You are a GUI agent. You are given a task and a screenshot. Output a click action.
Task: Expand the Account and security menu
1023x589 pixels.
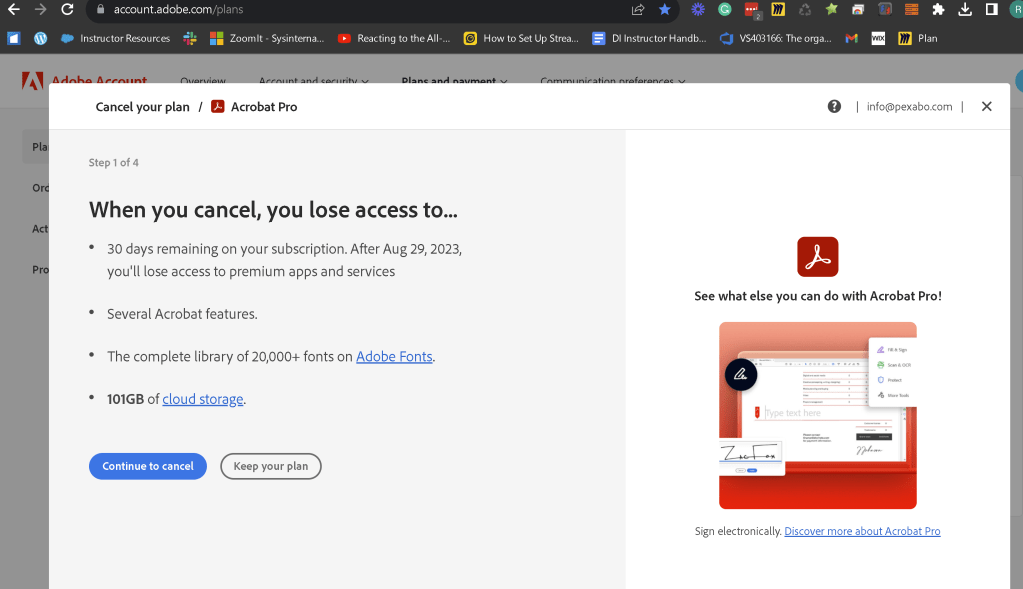[313, 80]
